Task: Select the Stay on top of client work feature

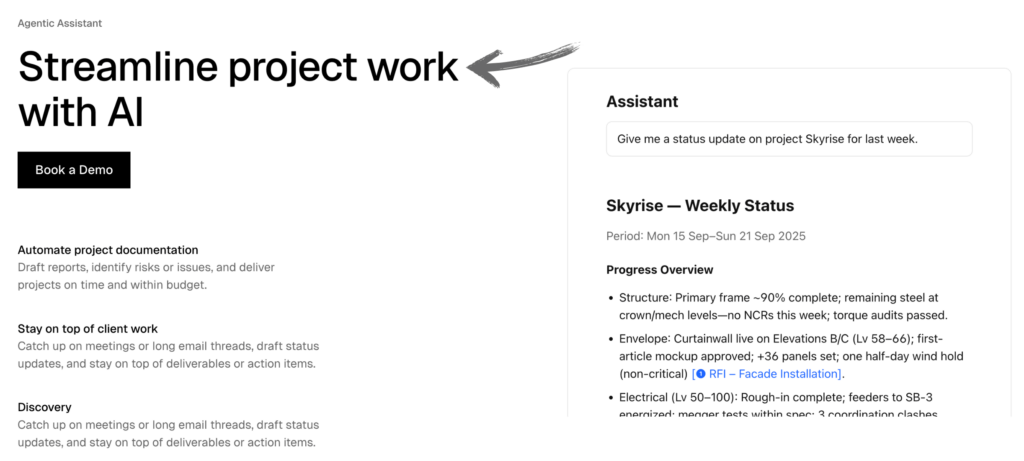Action: (88, 328)
